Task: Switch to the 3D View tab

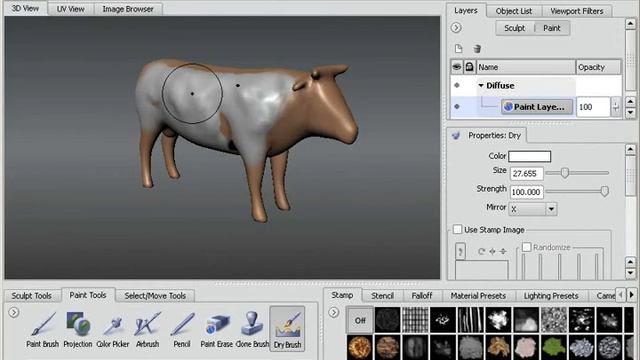Action: click(x=25, y=8)
